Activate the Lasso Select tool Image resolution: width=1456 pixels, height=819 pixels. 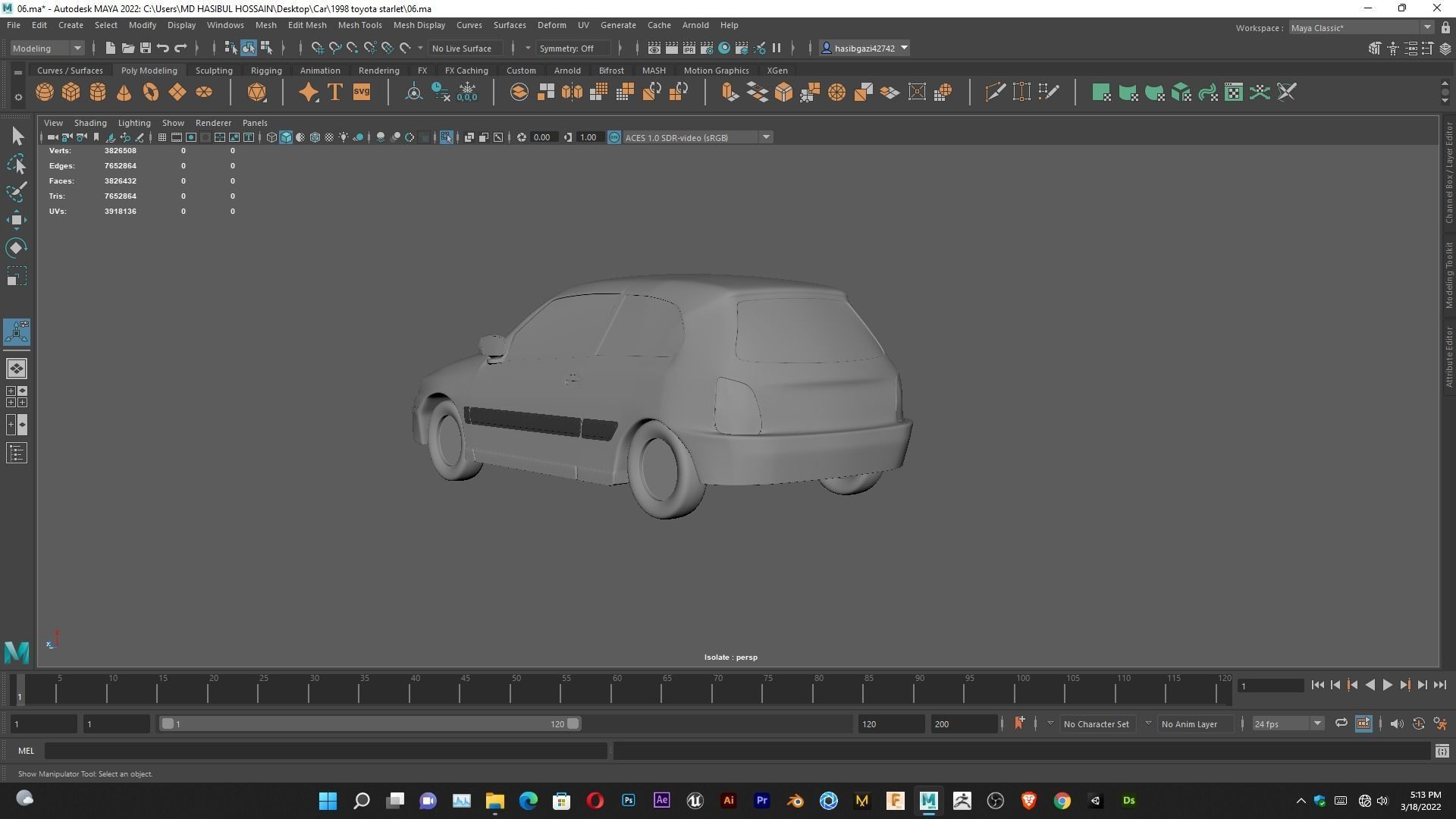coord(17,164)
